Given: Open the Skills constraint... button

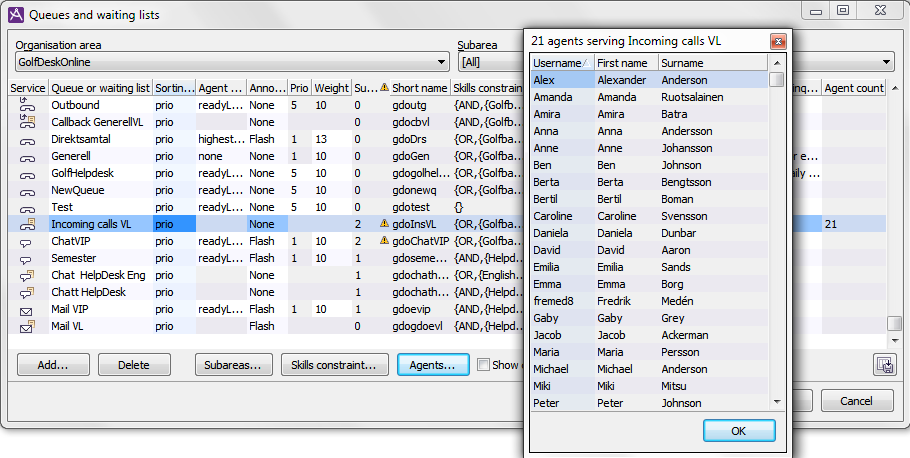Looking at the screenshot, I should pyautogui.click(x=334, y=365).
